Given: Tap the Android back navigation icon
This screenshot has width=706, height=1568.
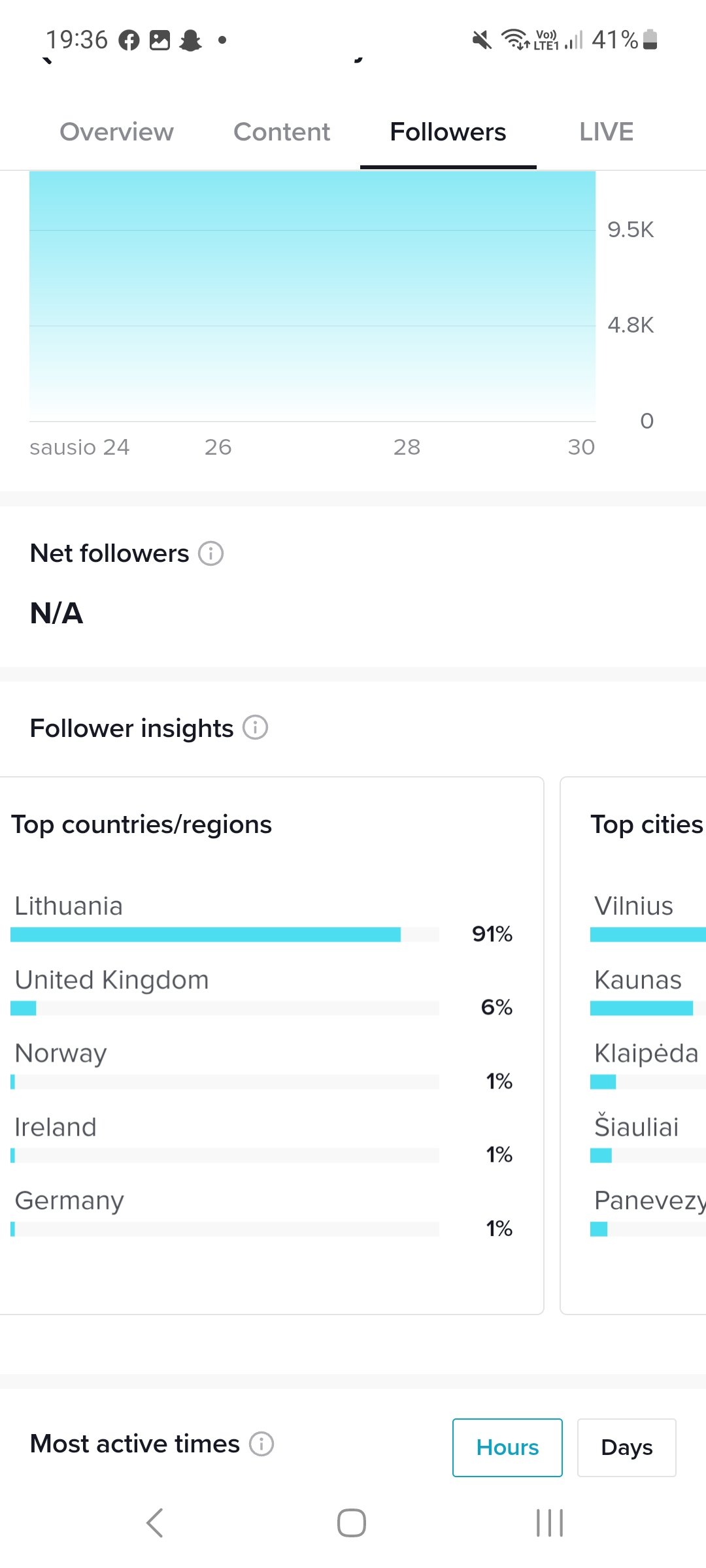Looking at the screenshot, I should tap(155, 1523).
